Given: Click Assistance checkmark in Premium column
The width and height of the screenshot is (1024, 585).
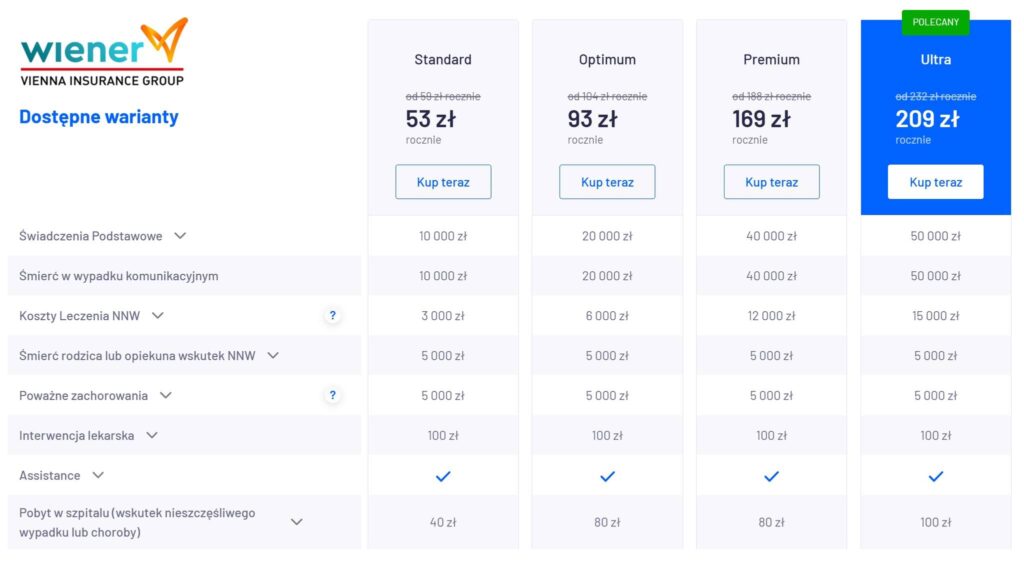Looking at the screenshot, I should tap(771, 476).
